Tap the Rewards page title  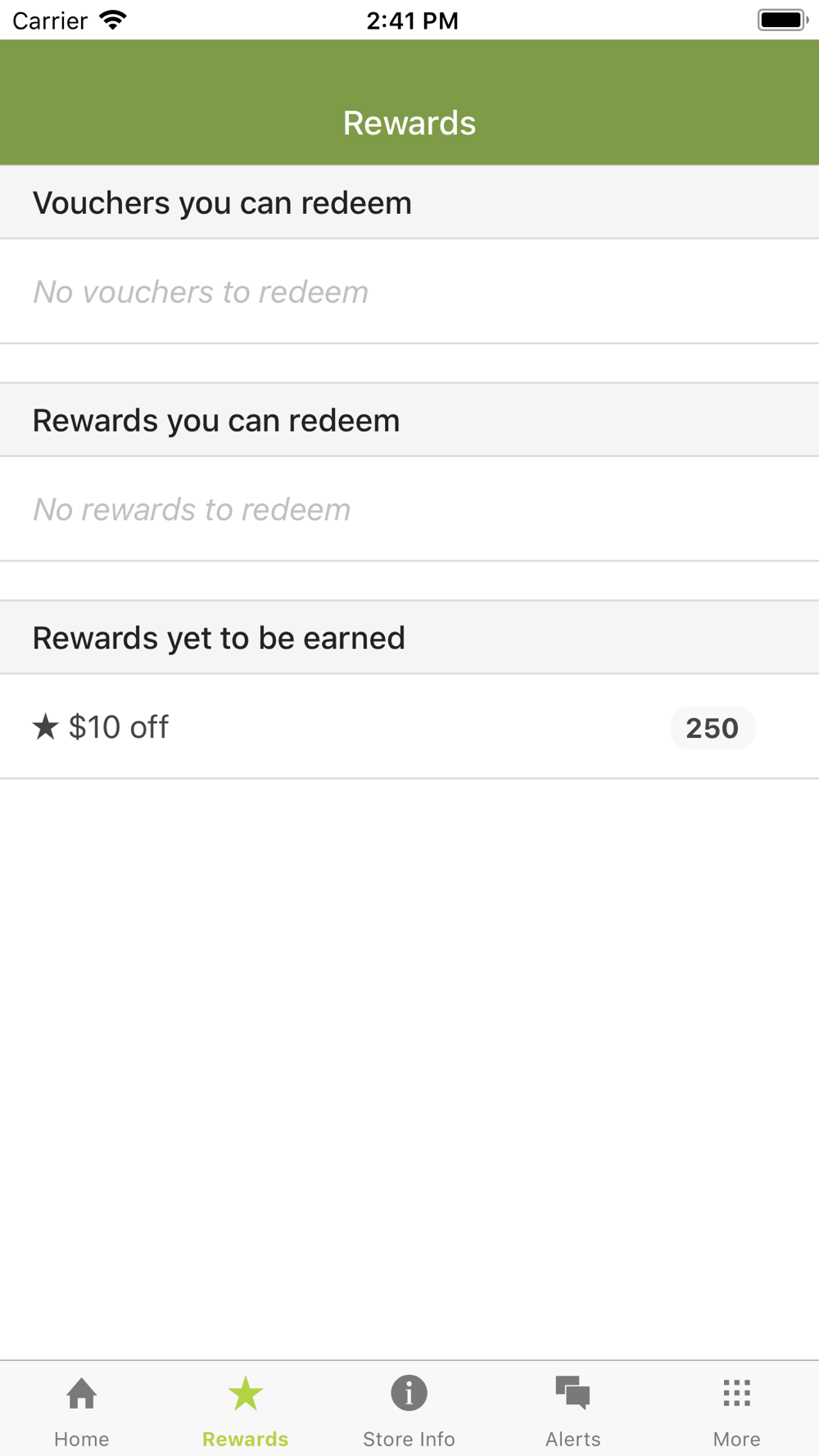[x=409, y=123]
